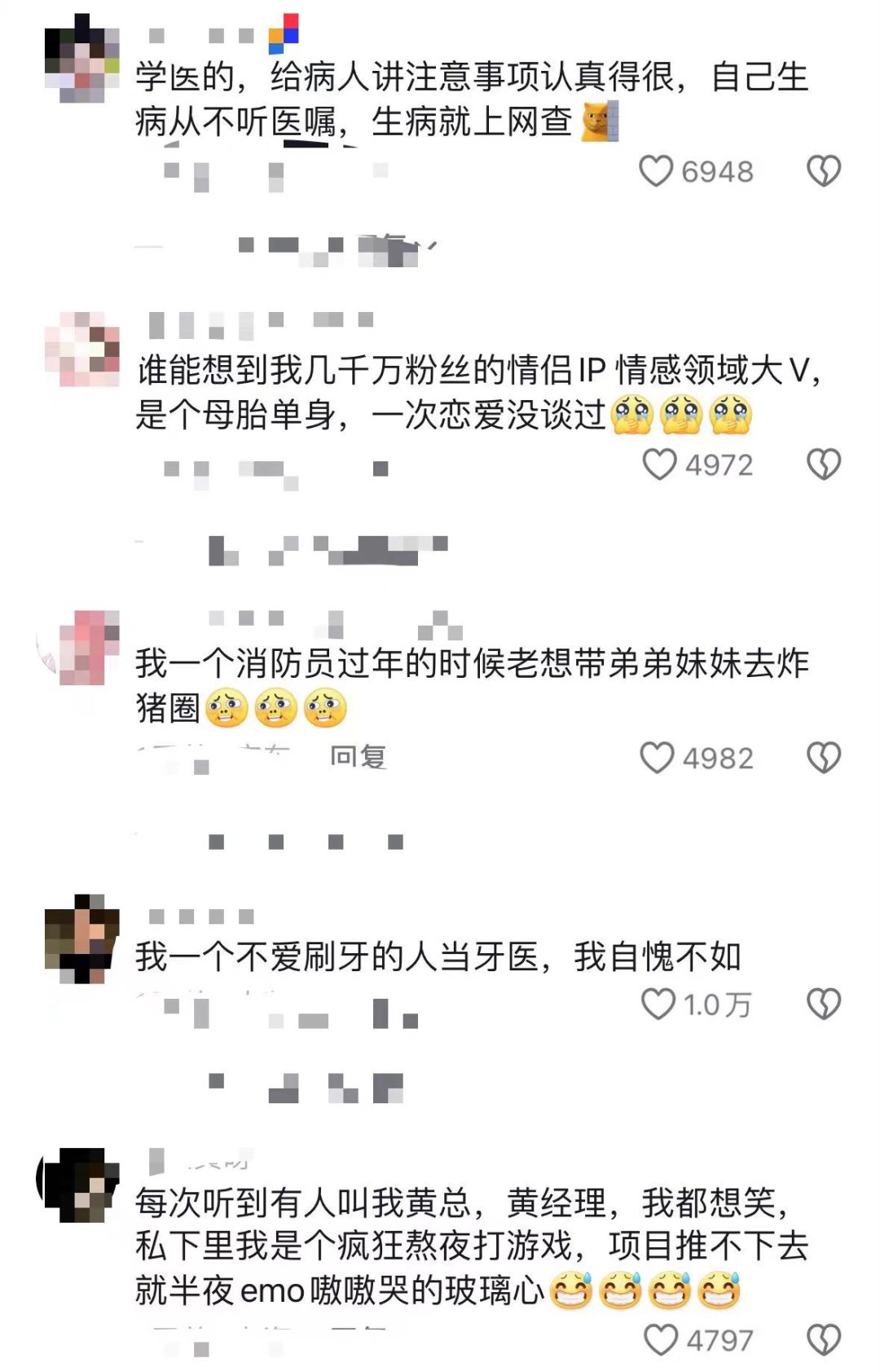Like the comment with 4972 likes
This screenshot has width=880, height=1372.
click(659, 464)
